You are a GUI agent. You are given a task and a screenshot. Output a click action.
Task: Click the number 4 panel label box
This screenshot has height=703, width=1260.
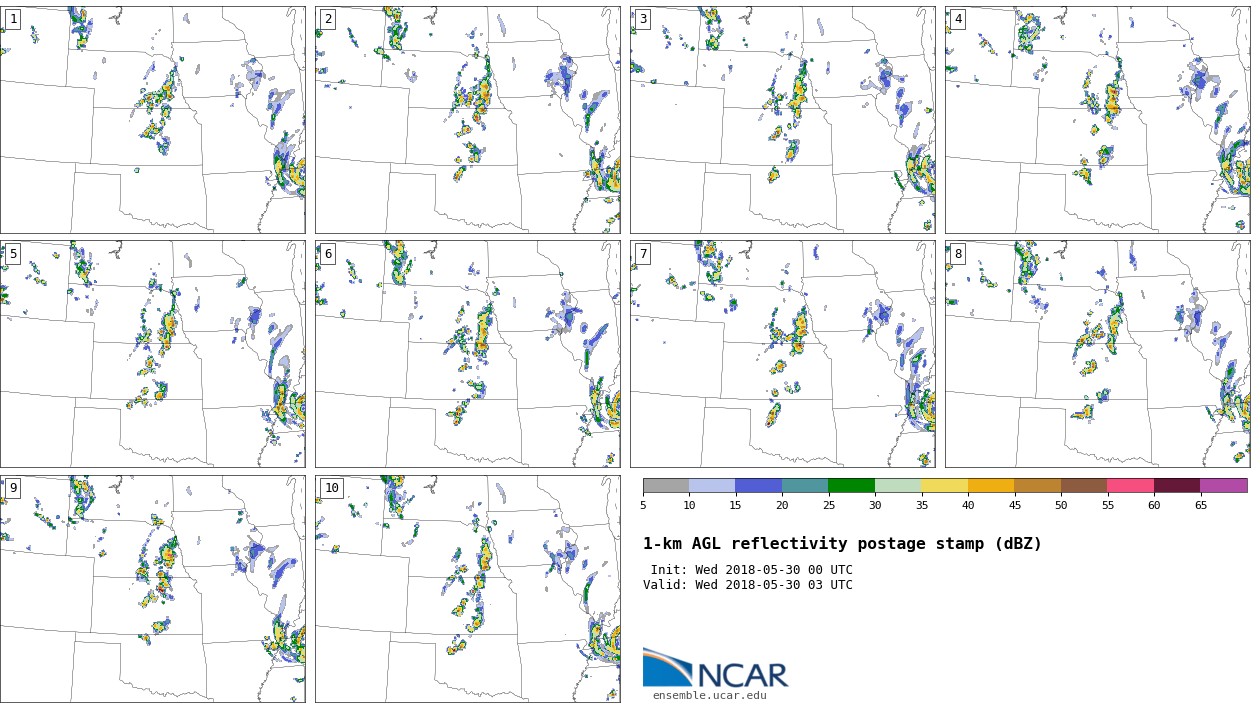pos(957,19)
